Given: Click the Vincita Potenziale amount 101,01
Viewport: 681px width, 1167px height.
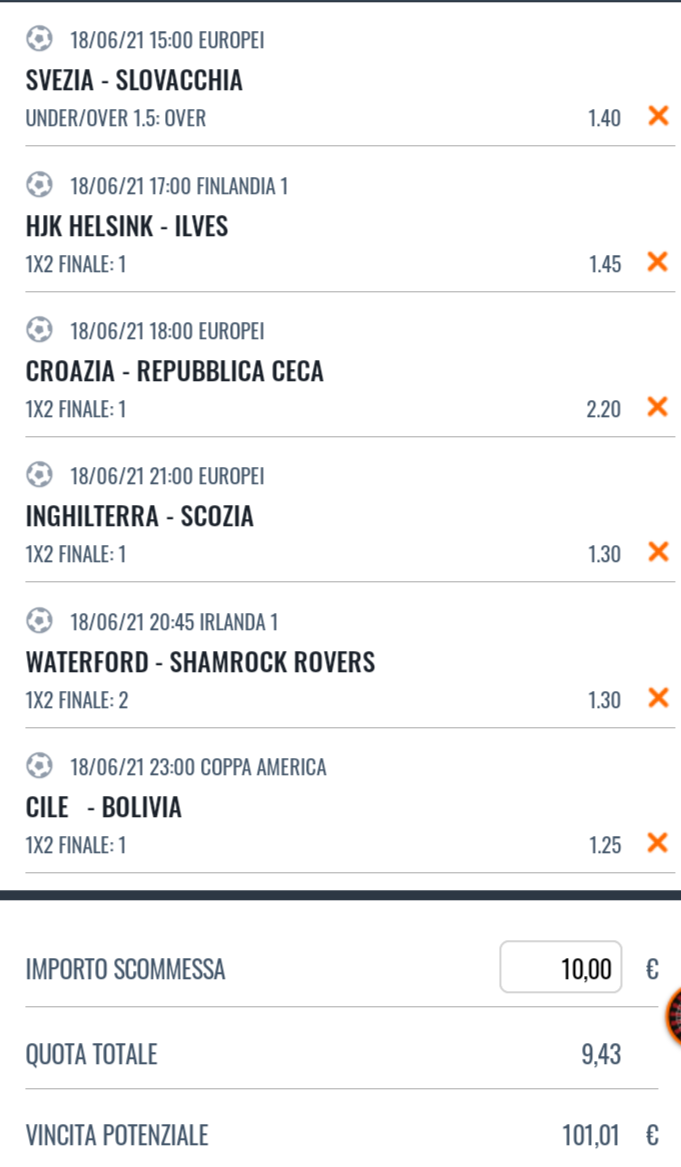Looking at the screenshot, I should (591, 1136).
